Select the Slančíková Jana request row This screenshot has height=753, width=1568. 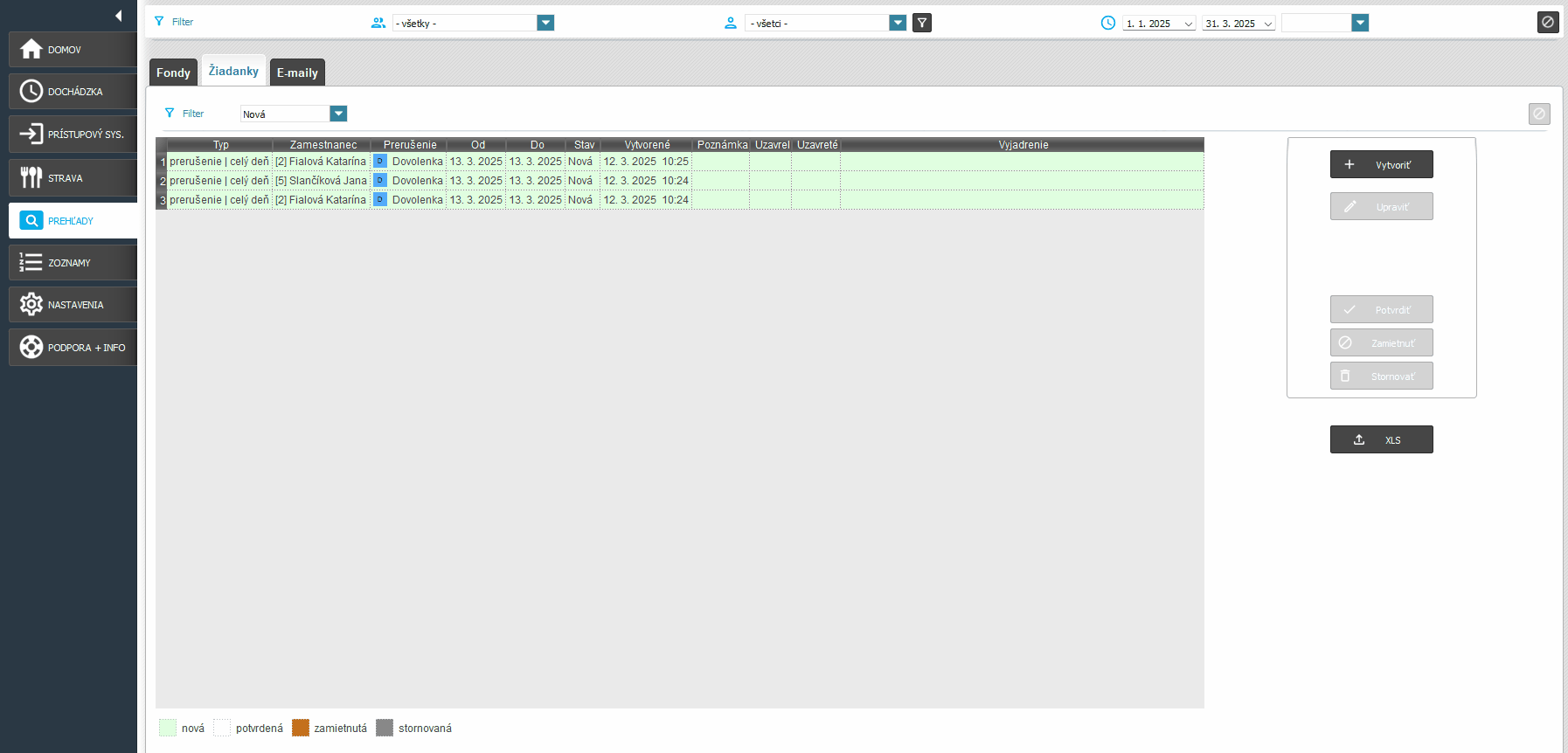coord(321,181)
